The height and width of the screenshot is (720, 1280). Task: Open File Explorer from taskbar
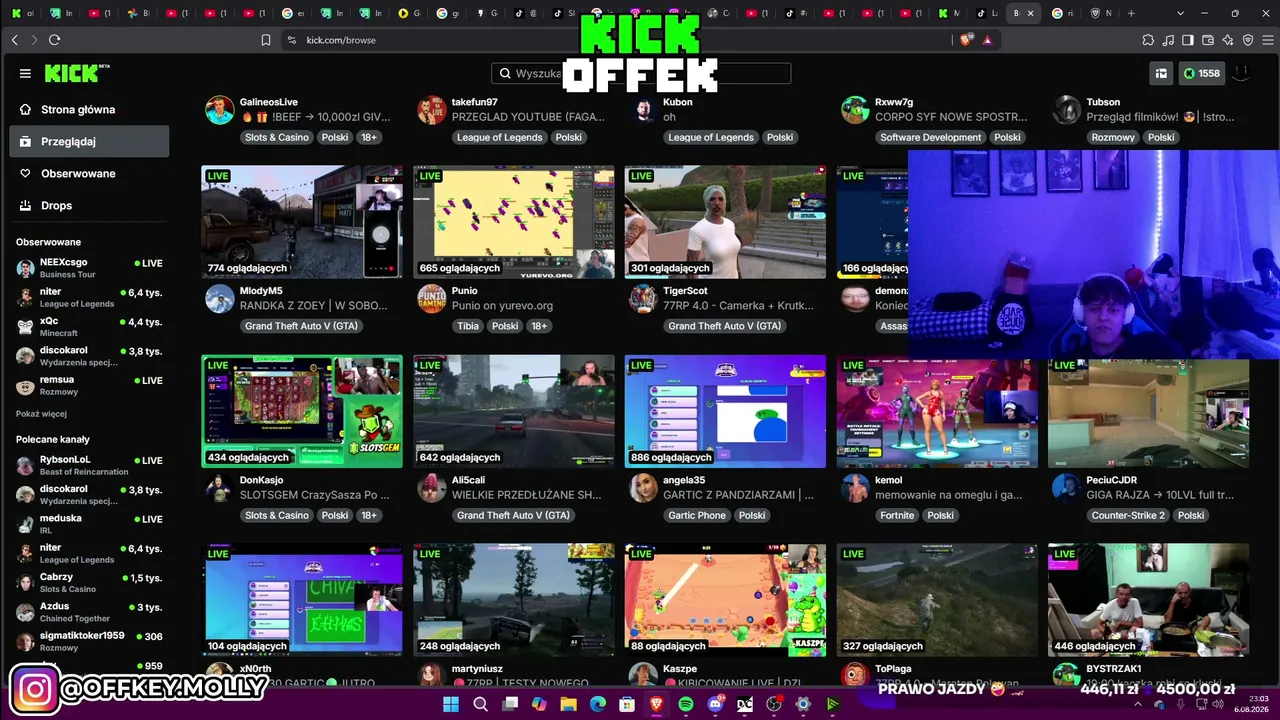tap(568, 704)
